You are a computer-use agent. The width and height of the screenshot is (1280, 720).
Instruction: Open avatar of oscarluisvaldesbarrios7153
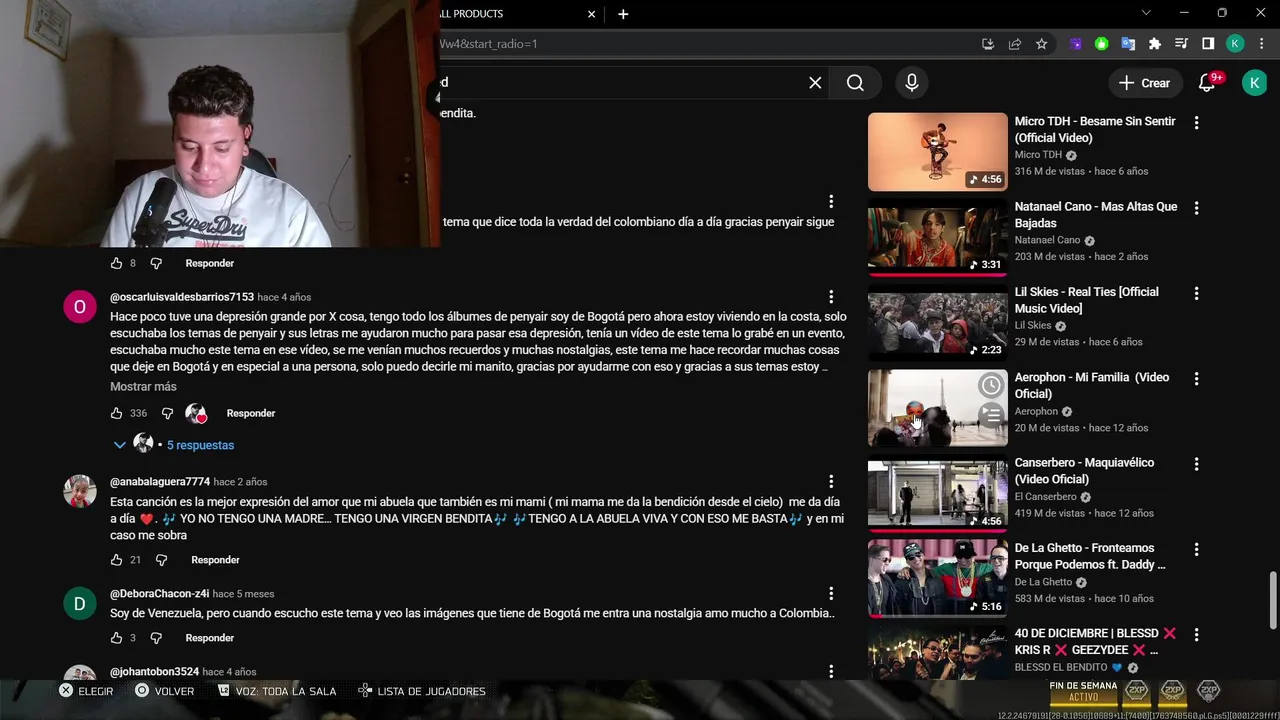pos(80,306)
